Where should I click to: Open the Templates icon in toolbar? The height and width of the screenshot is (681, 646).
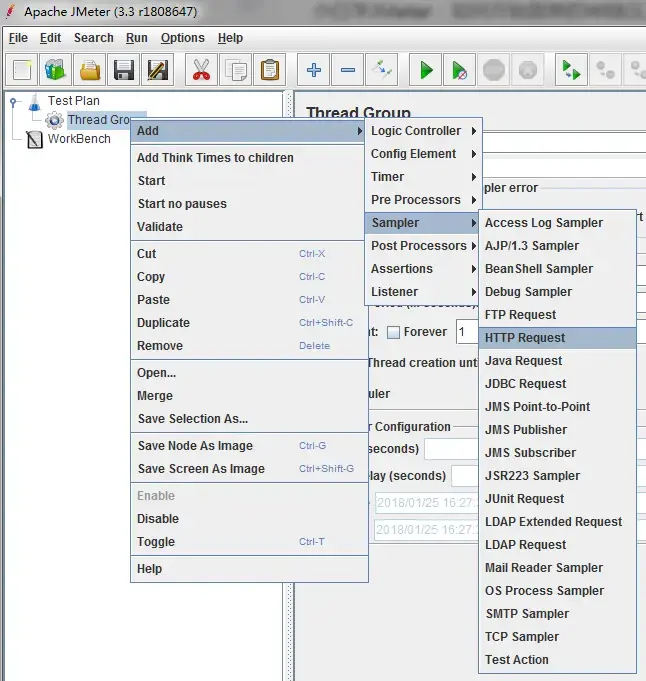pyautogui.click(x=55, y=70)
